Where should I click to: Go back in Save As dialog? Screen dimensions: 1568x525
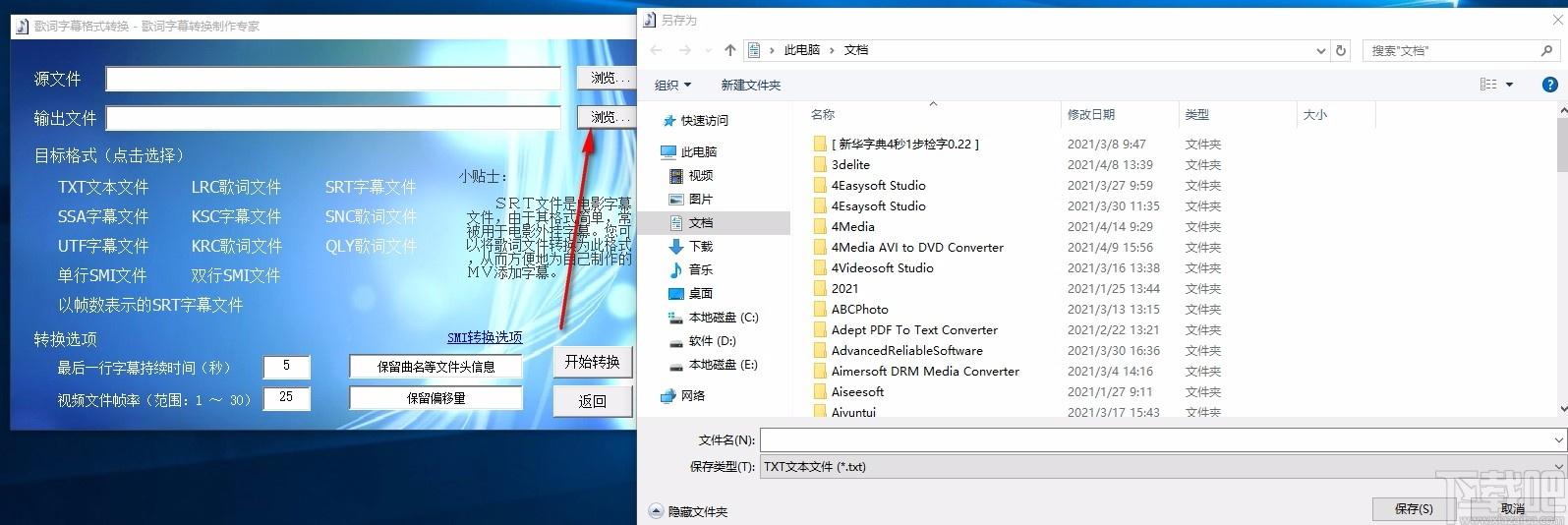pyautogui.click(x=657, y=50)
